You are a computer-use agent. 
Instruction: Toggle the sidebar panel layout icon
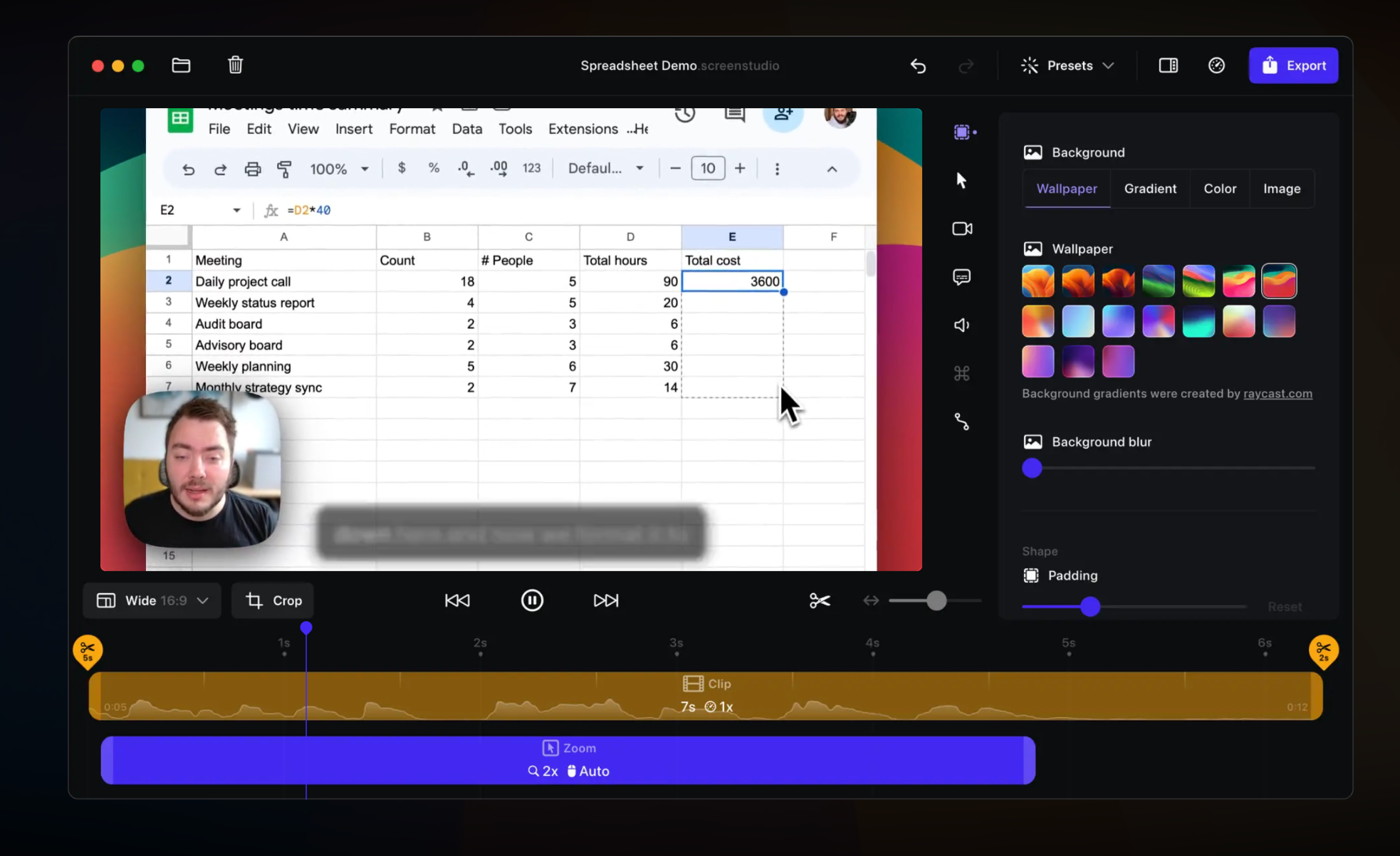click(x=1168, y=66)
